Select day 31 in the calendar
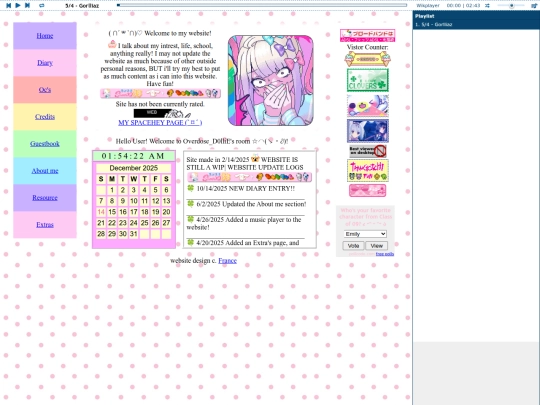540x405 pixels. (x=134, y=234)
